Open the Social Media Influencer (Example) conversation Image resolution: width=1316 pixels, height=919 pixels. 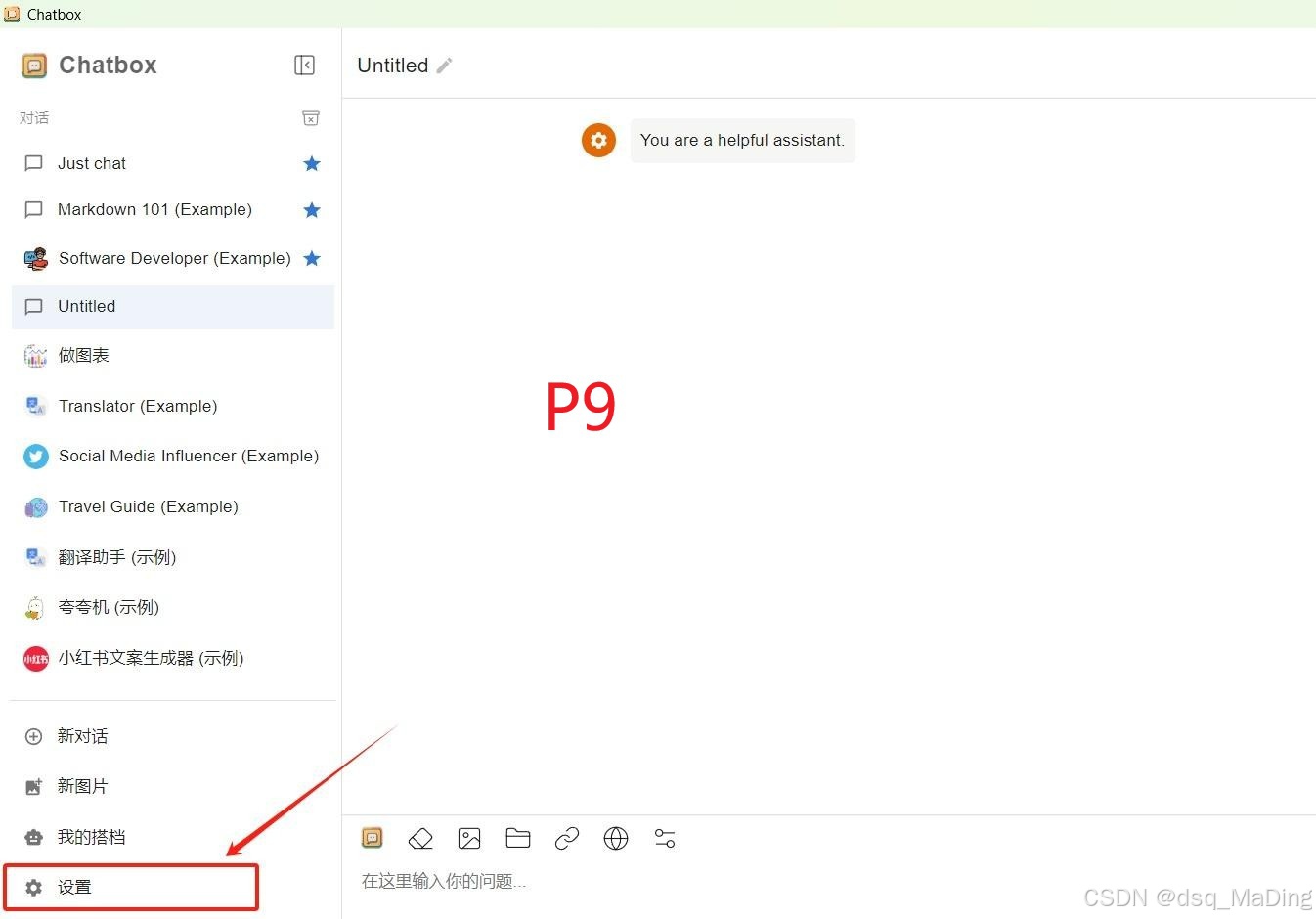(x=173, y=456)
